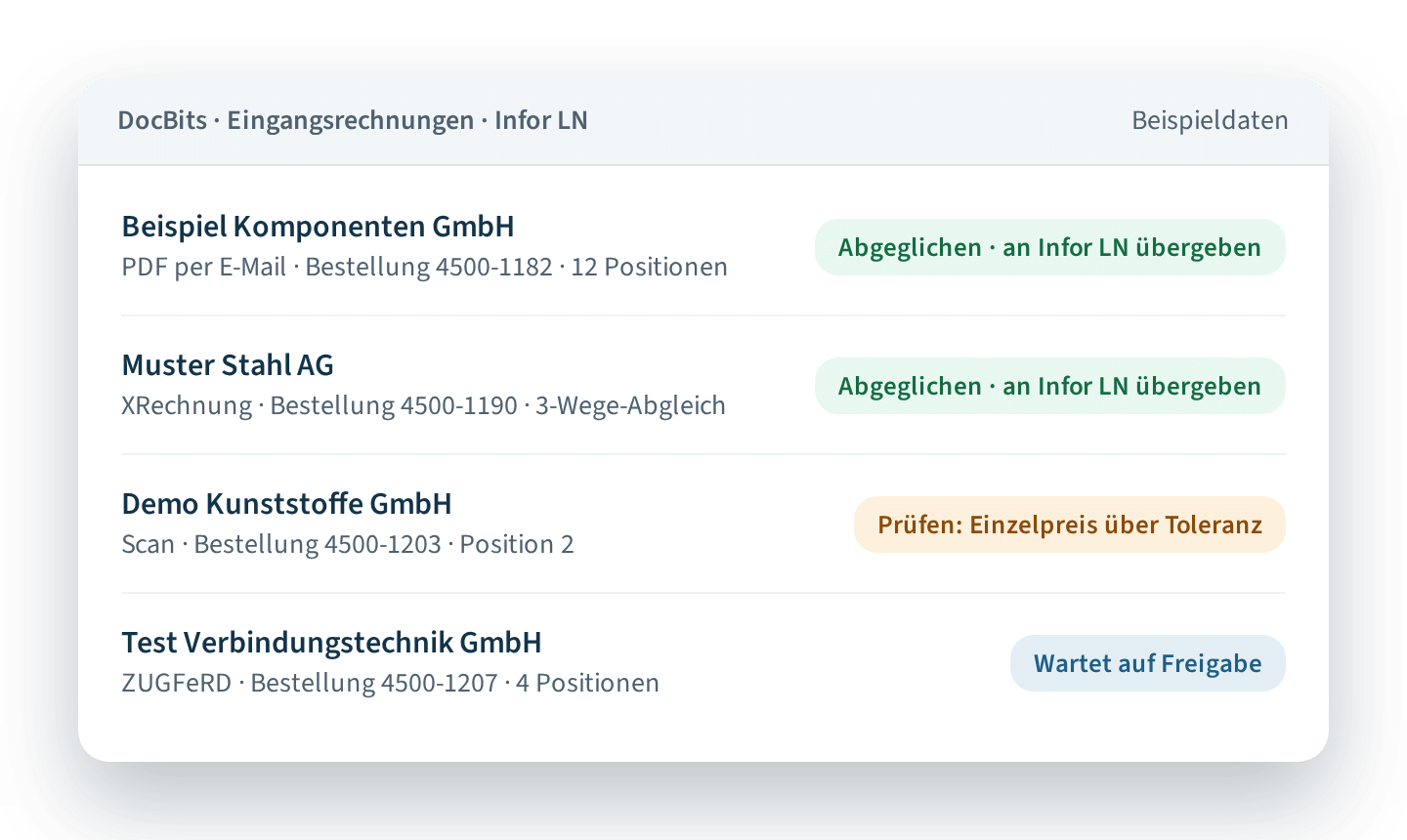The image size is (1407, 840).
Task: Click details 'Scan · Bestellung 4500-1203 · Position 2'
Action: click(347, 544)
